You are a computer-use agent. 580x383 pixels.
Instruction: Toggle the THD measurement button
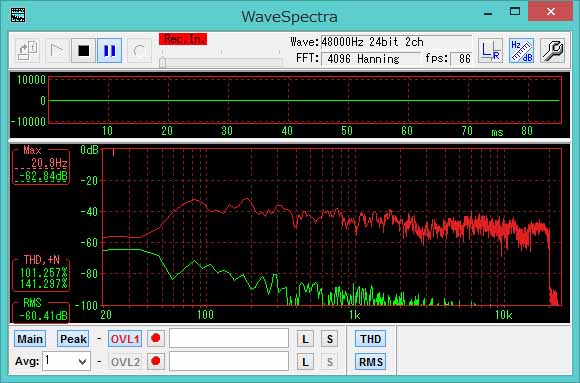click(370, 339)
